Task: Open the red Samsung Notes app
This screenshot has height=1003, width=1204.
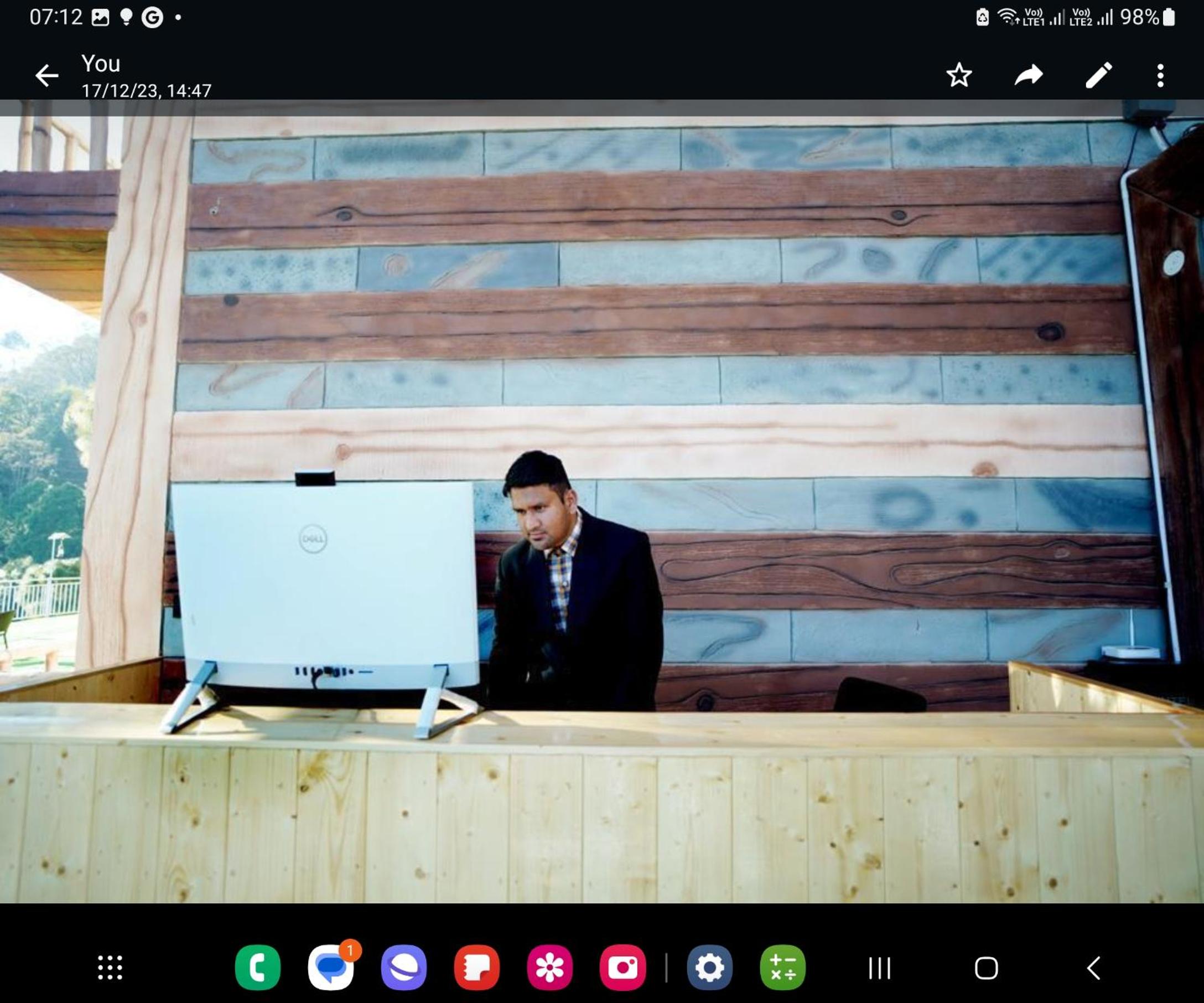Action: [476, 968]
